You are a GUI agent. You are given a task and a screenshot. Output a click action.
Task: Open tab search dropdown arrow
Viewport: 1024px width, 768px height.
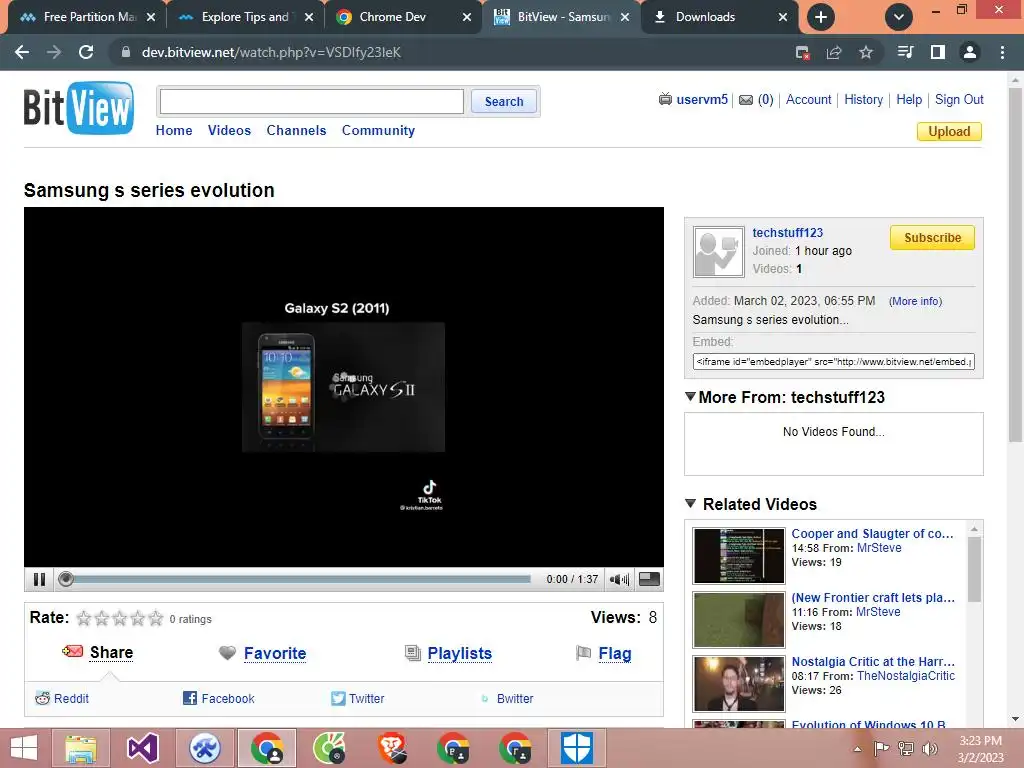tap(899, 17)
